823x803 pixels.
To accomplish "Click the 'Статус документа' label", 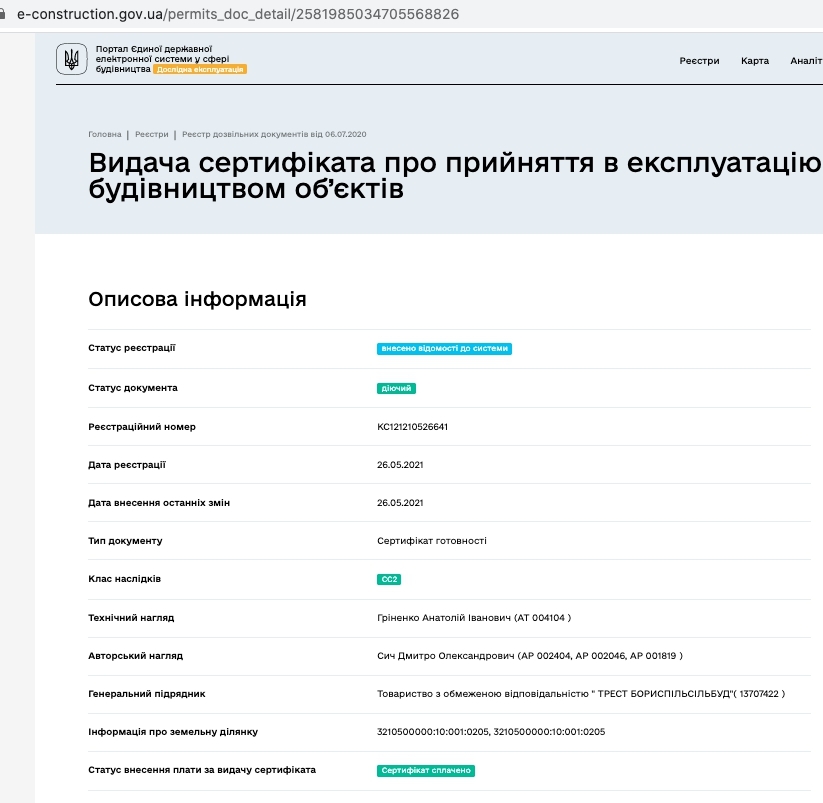I will [133, 388].
